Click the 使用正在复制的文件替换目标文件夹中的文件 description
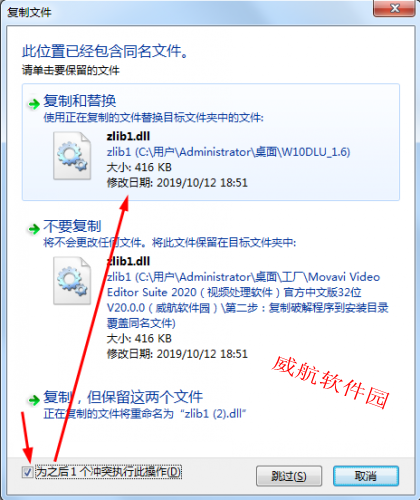Viewport: 420px width, 500px height. pos(153,117)
